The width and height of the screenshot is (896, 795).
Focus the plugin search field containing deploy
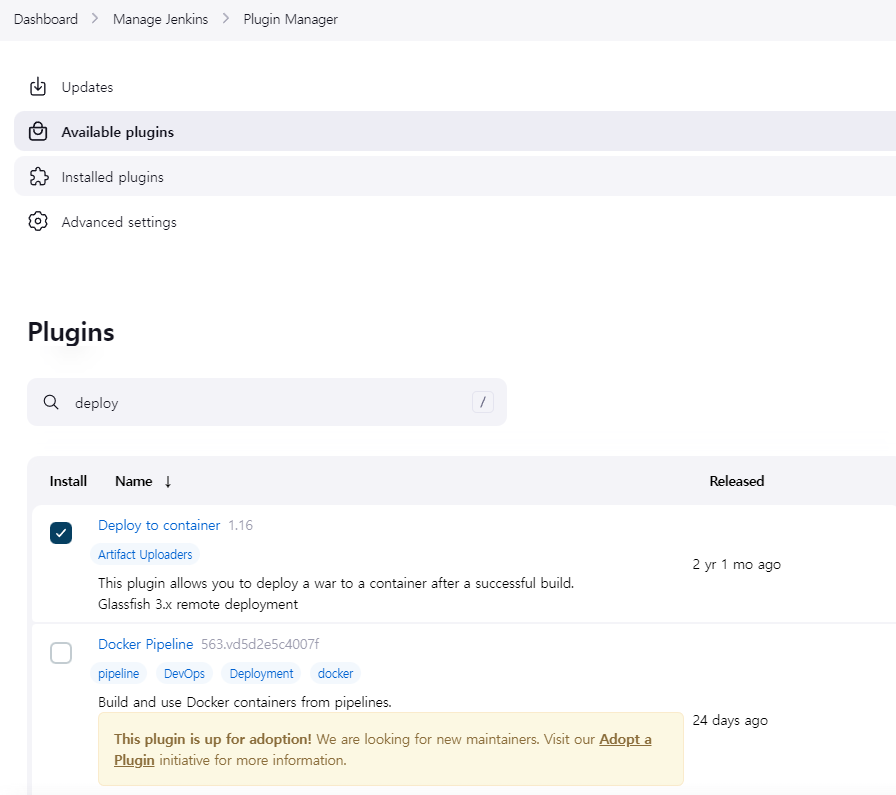(x=267, y=402)
